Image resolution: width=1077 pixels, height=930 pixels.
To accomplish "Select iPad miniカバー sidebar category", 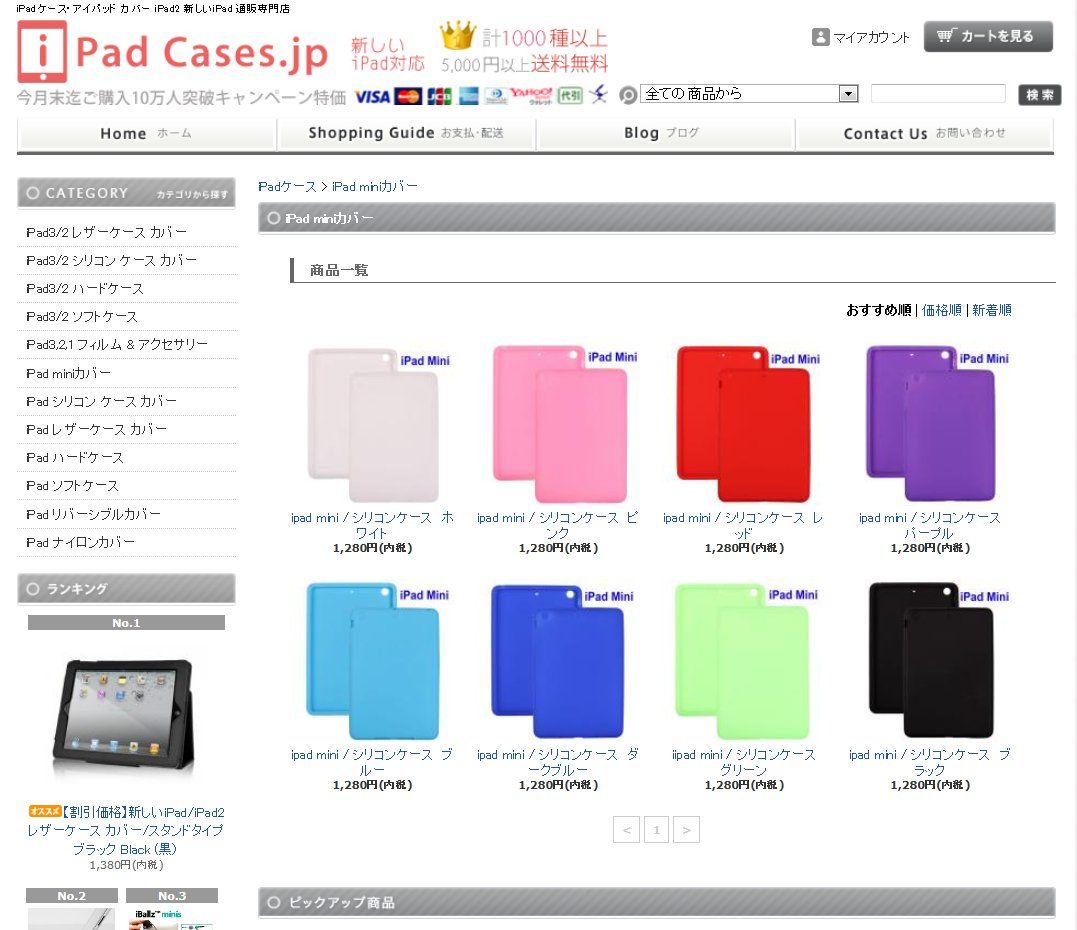I will [x=67, y=373].
